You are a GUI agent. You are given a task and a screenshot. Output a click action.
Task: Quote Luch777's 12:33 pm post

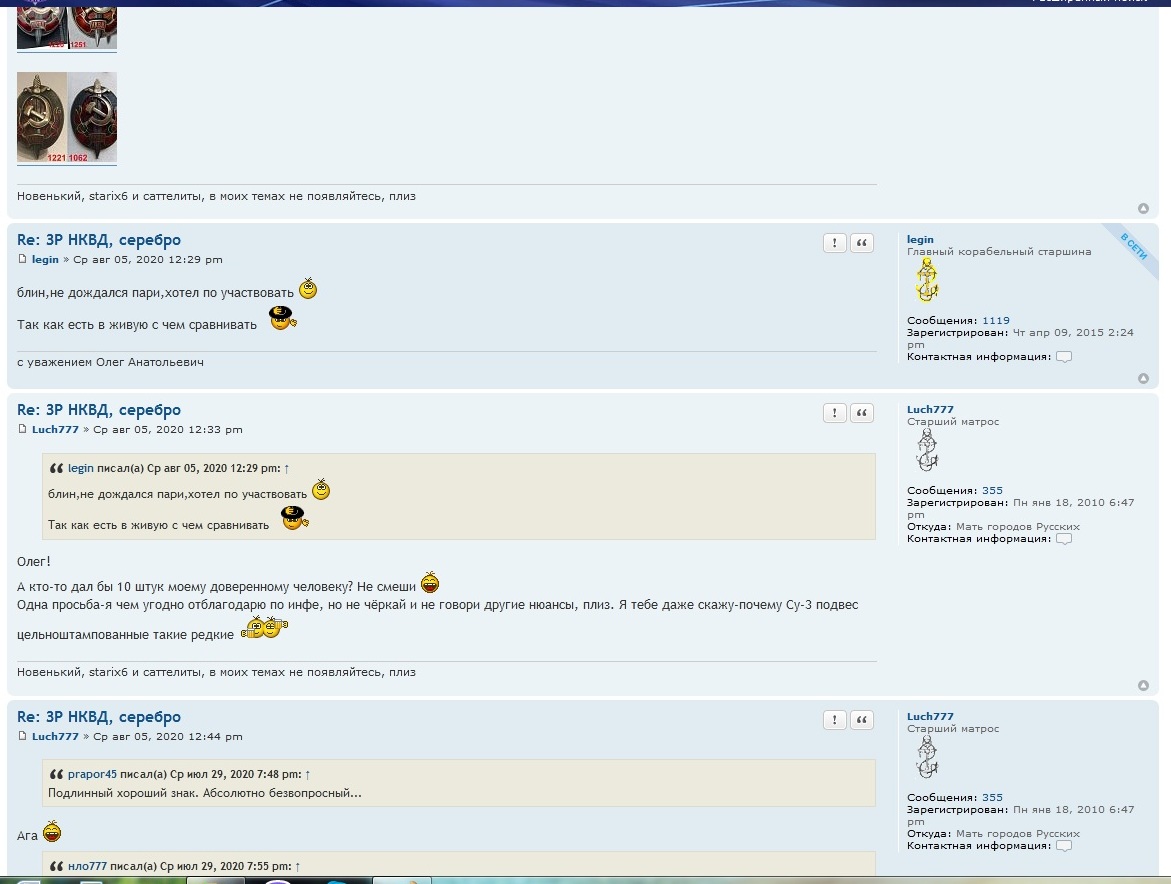point(861,413)
